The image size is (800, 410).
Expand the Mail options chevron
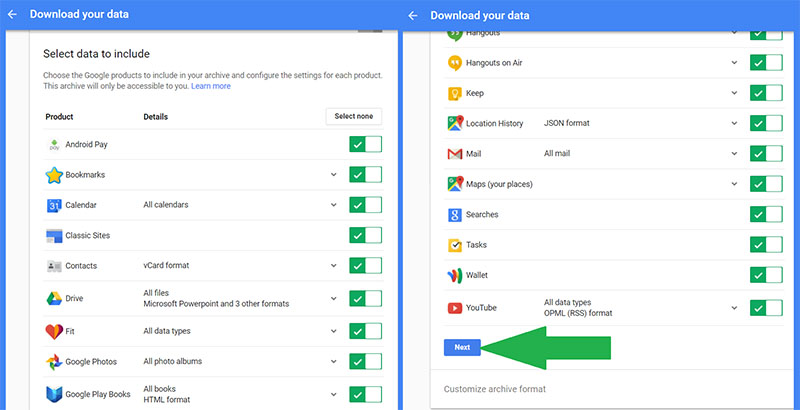tap(734, 153)
